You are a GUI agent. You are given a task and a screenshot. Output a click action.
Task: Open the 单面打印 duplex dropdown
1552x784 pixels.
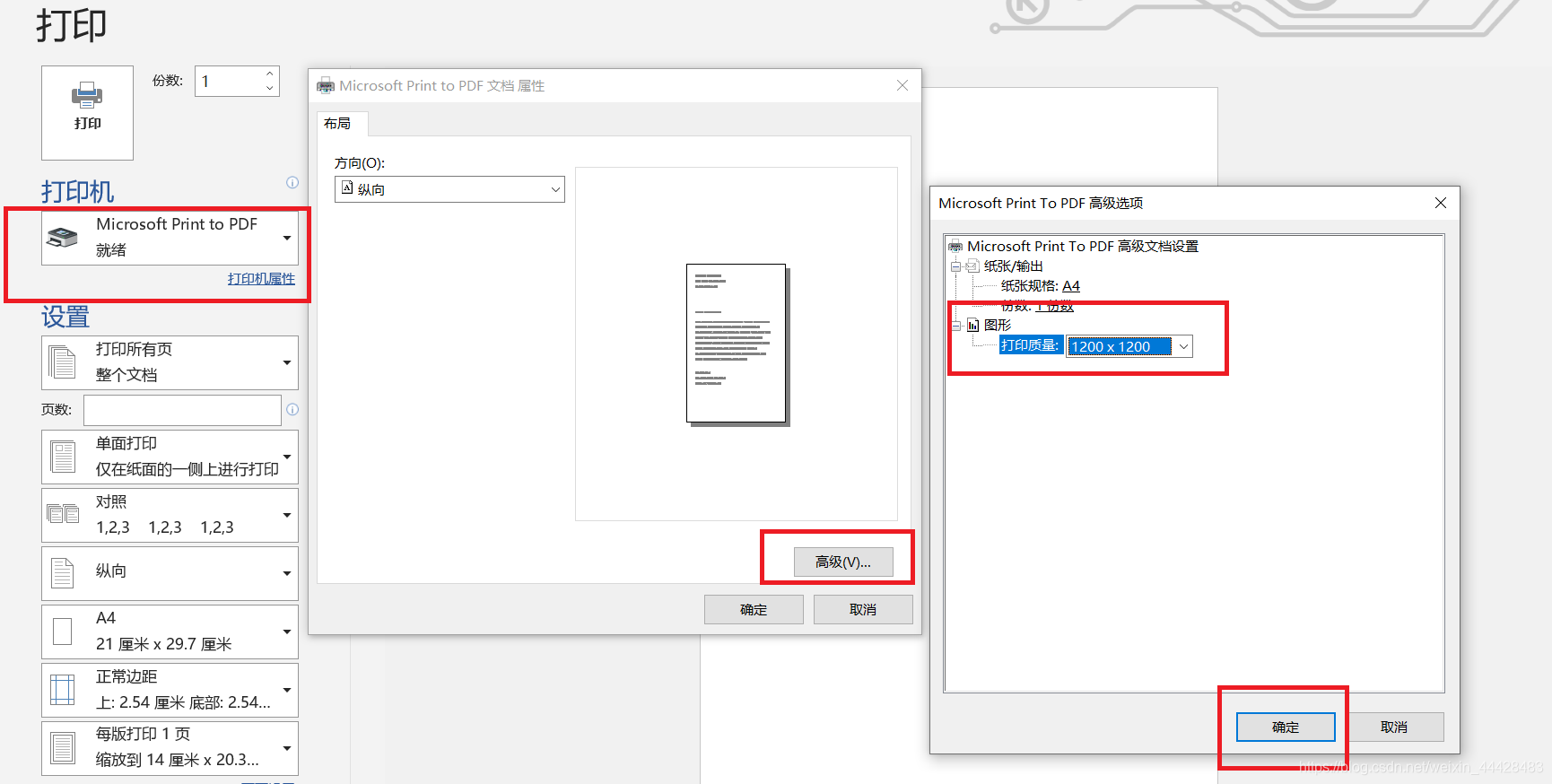[x=170, y=457]
